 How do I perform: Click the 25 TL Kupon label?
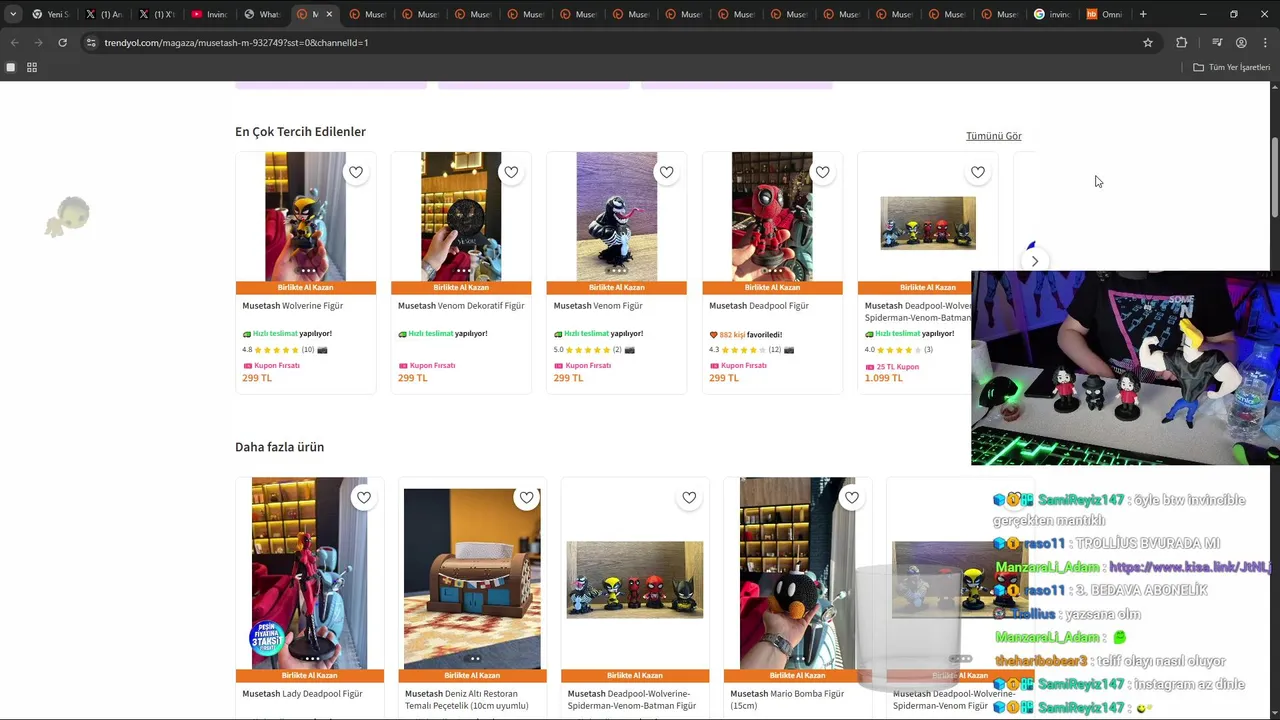click(x=892, y=367)
